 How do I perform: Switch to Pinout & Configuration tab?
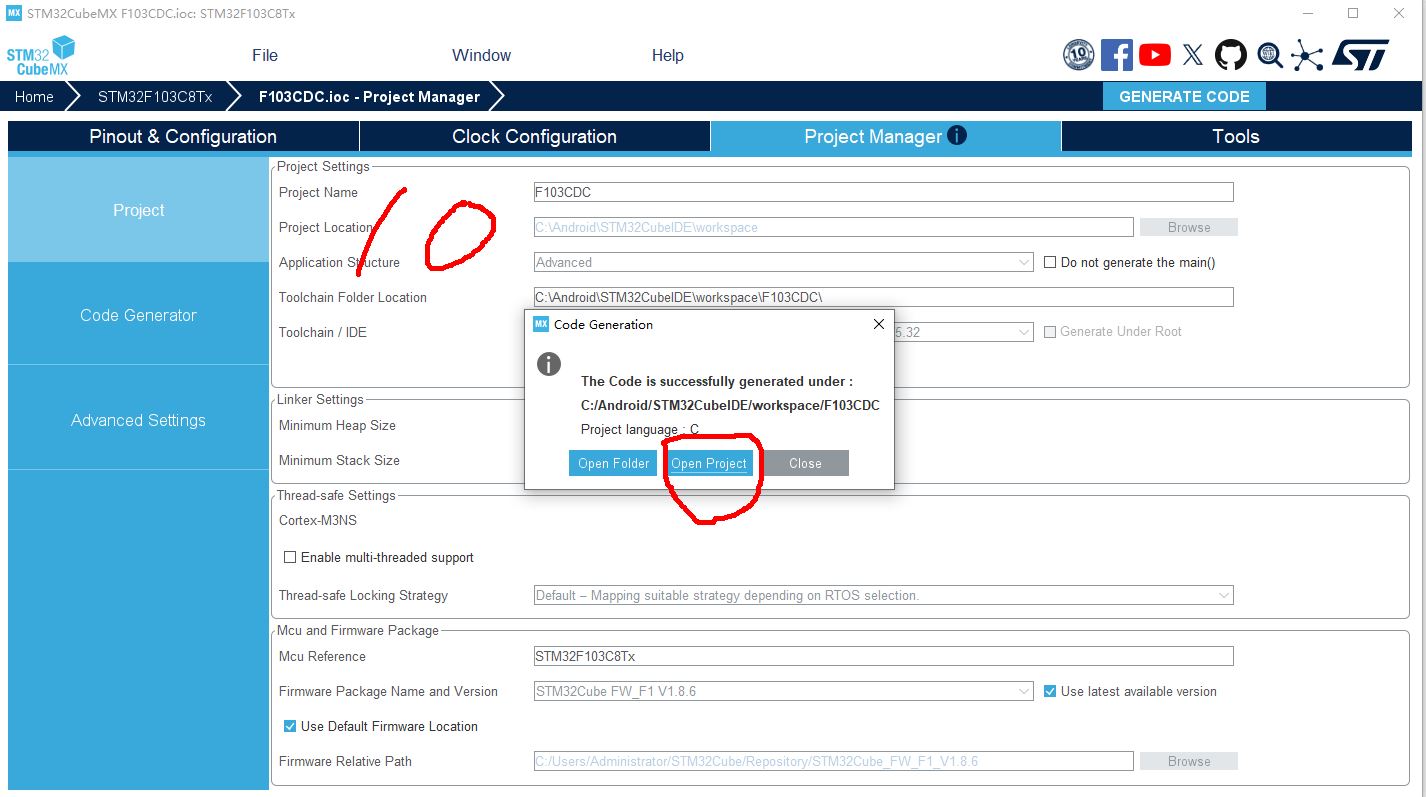pyautogui.click(x=183, y=136)
